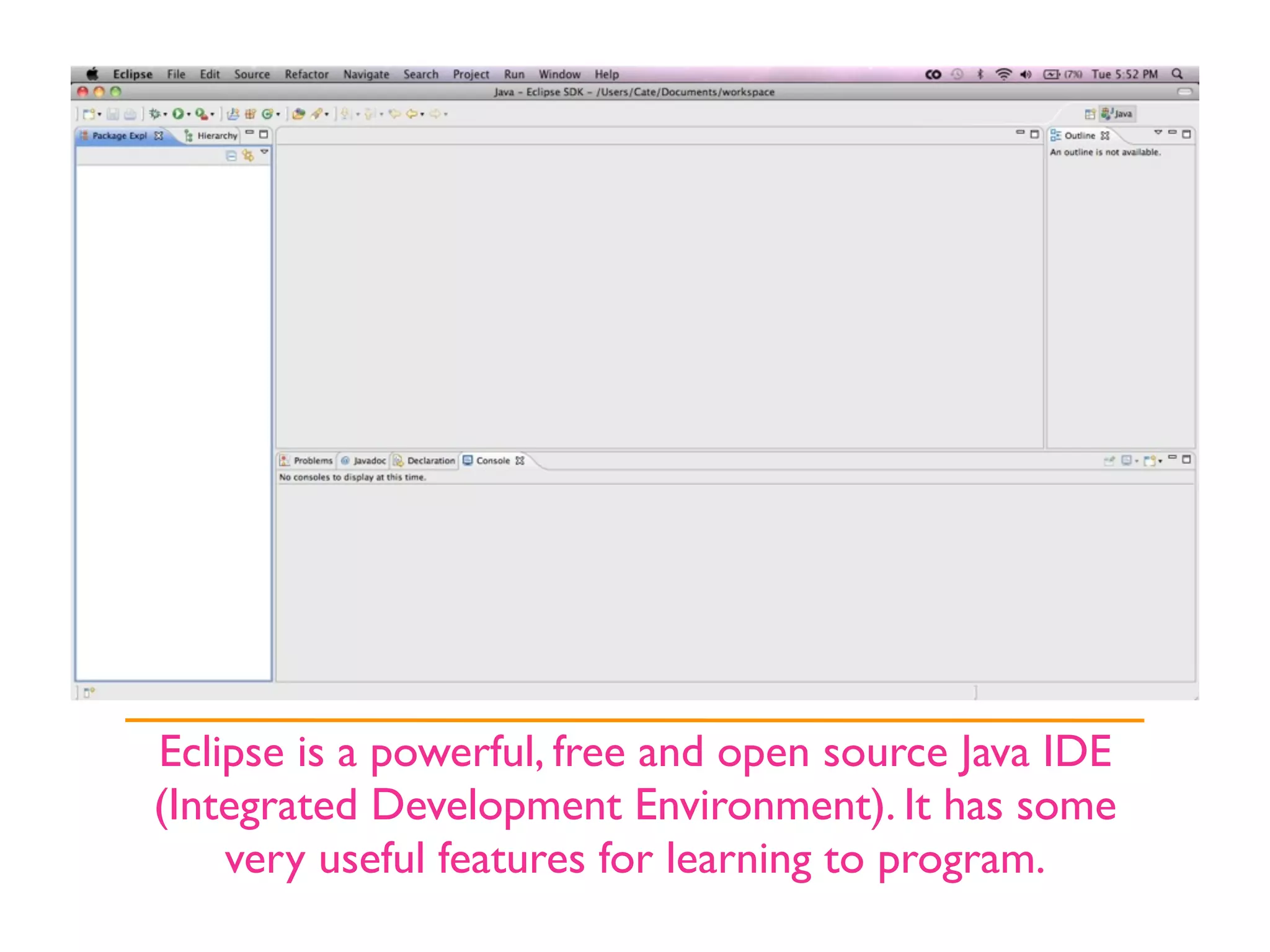
Task: Click the Open Perspective icon beside Java
Action: coord(1090,113)
